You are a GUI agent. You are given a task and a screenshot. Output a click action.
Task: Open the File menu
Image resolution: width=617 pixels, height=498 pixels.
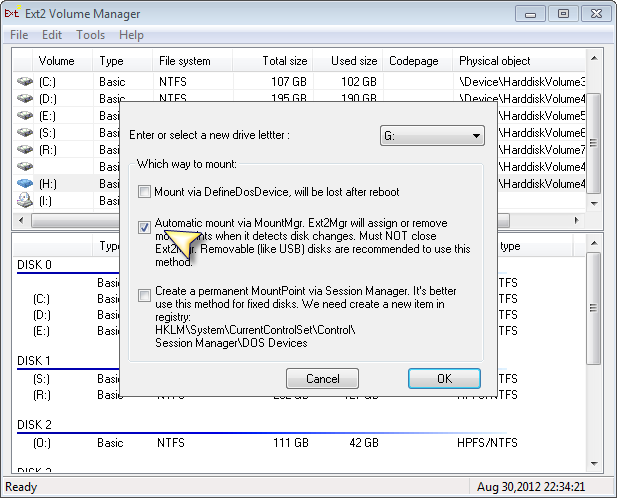(19, 35)
